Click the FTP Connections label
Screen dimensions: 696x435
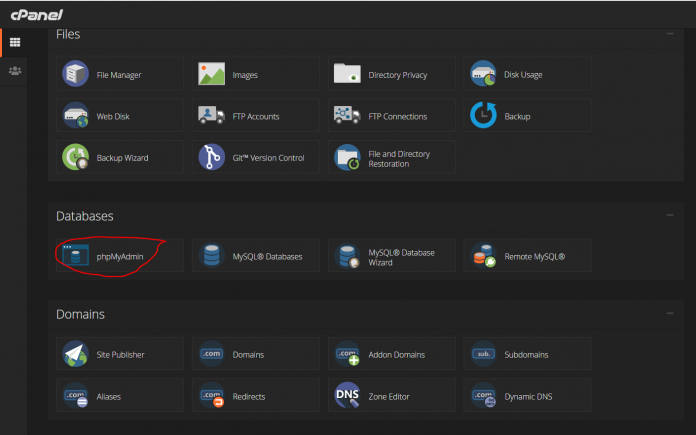(x=398, y=116)
